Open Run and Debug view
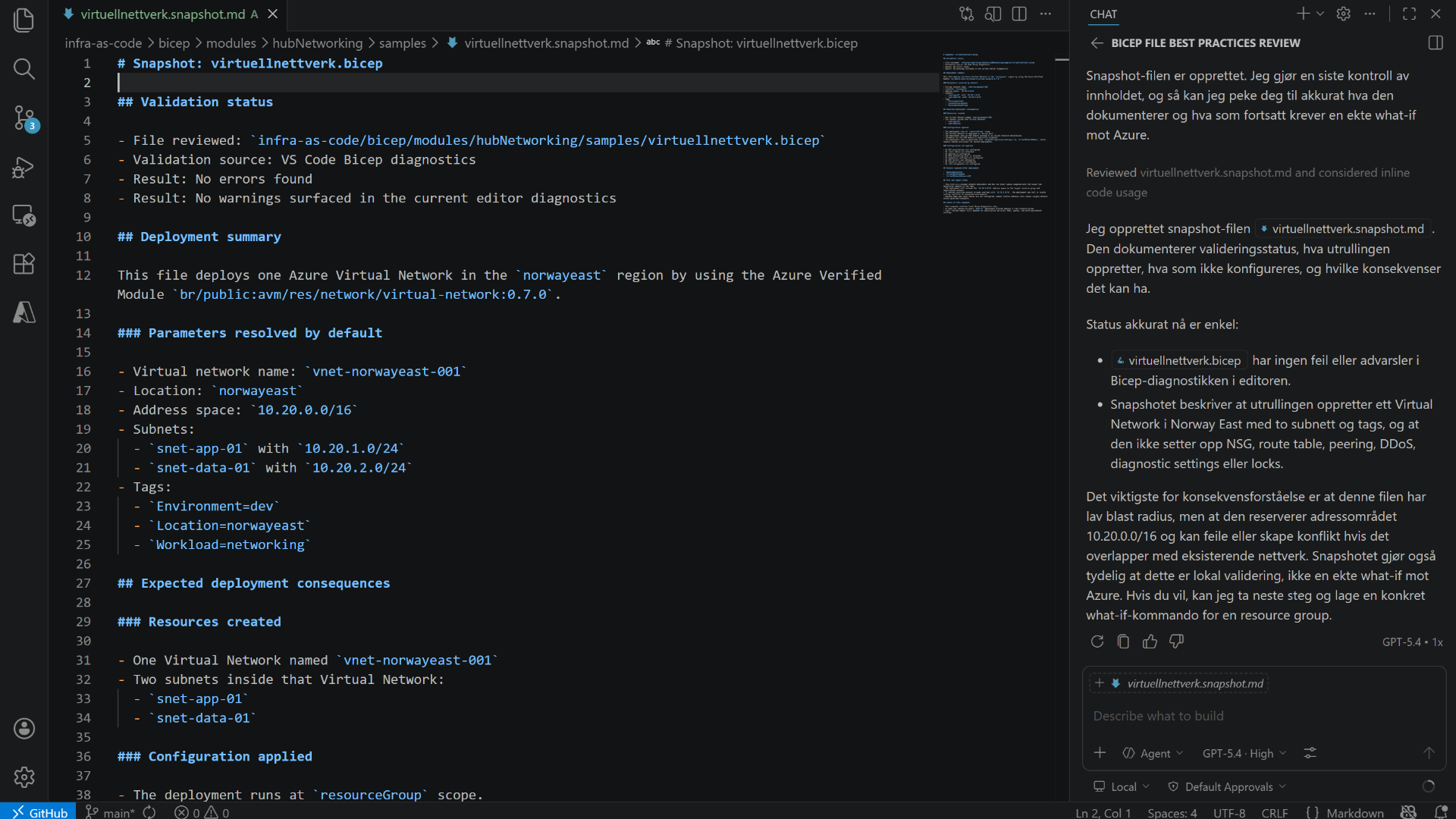This screenshot has width=1456, height=819. click(x=24, y=167)
